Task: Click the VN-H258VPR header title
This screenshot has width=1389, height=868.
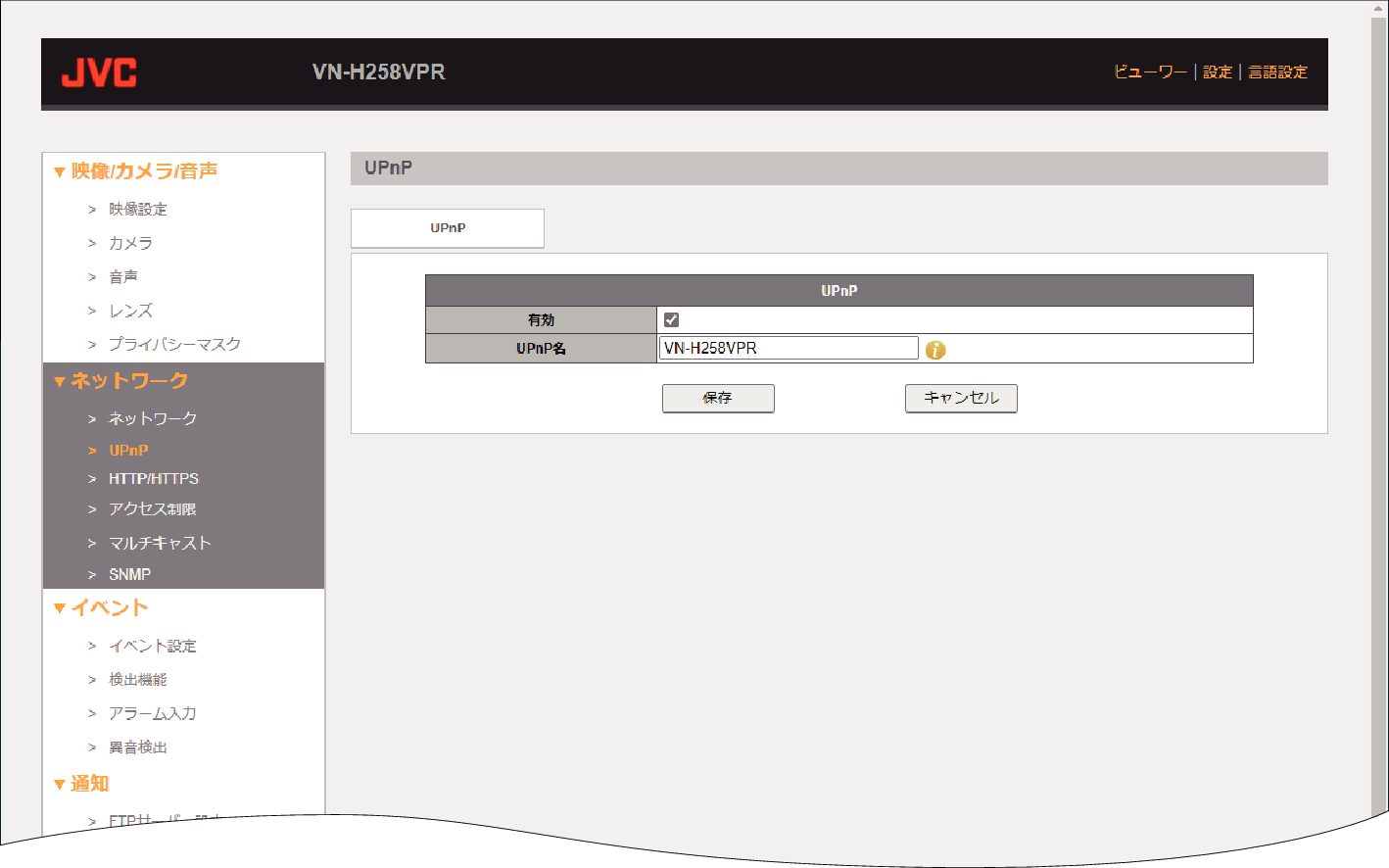Action: coord(378,72)
